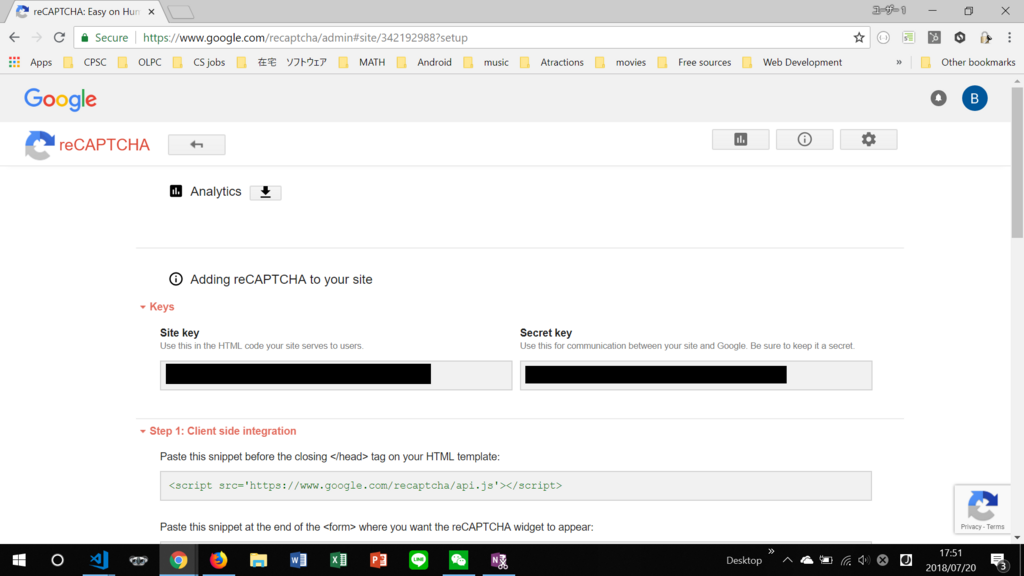Image resolution: width=1024 pixels, height=576 pixels.
Task: Open the movies bookmark folder
Action: (620, 62)
